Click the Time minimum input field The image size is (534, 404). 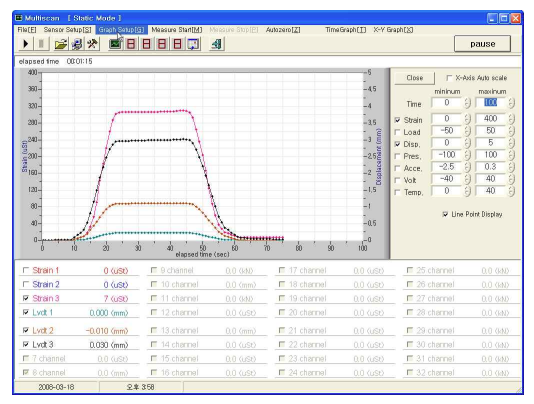point(447,103)
